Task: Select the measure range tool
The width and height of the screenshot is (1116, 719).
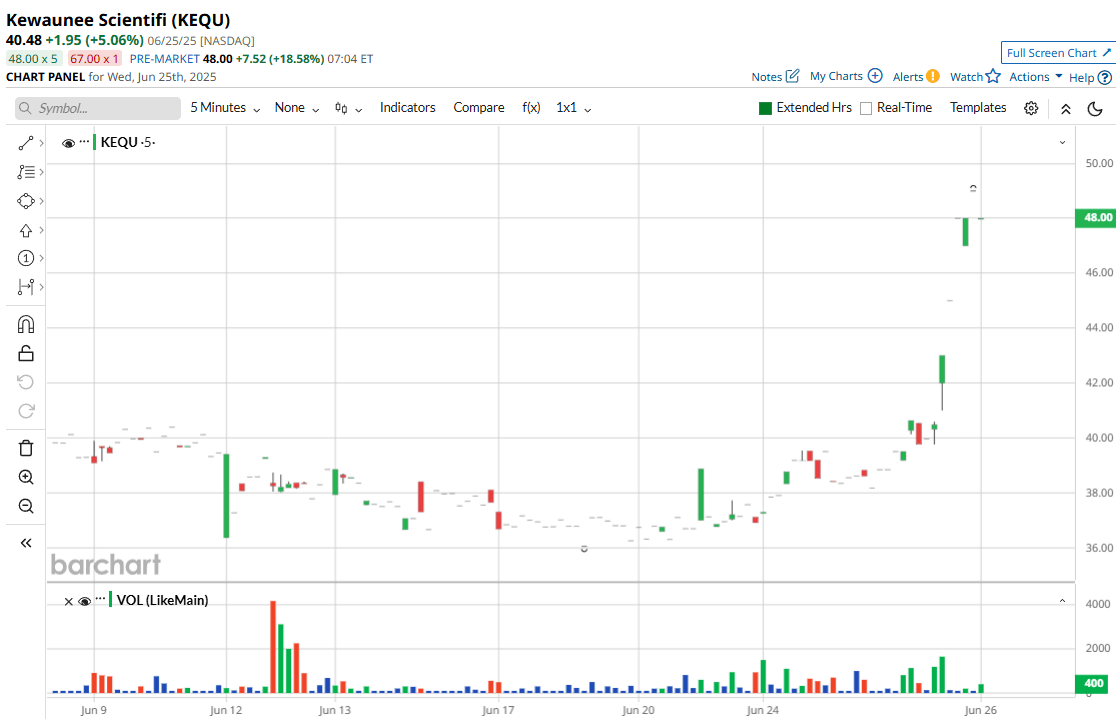Action: pos(26,287)
